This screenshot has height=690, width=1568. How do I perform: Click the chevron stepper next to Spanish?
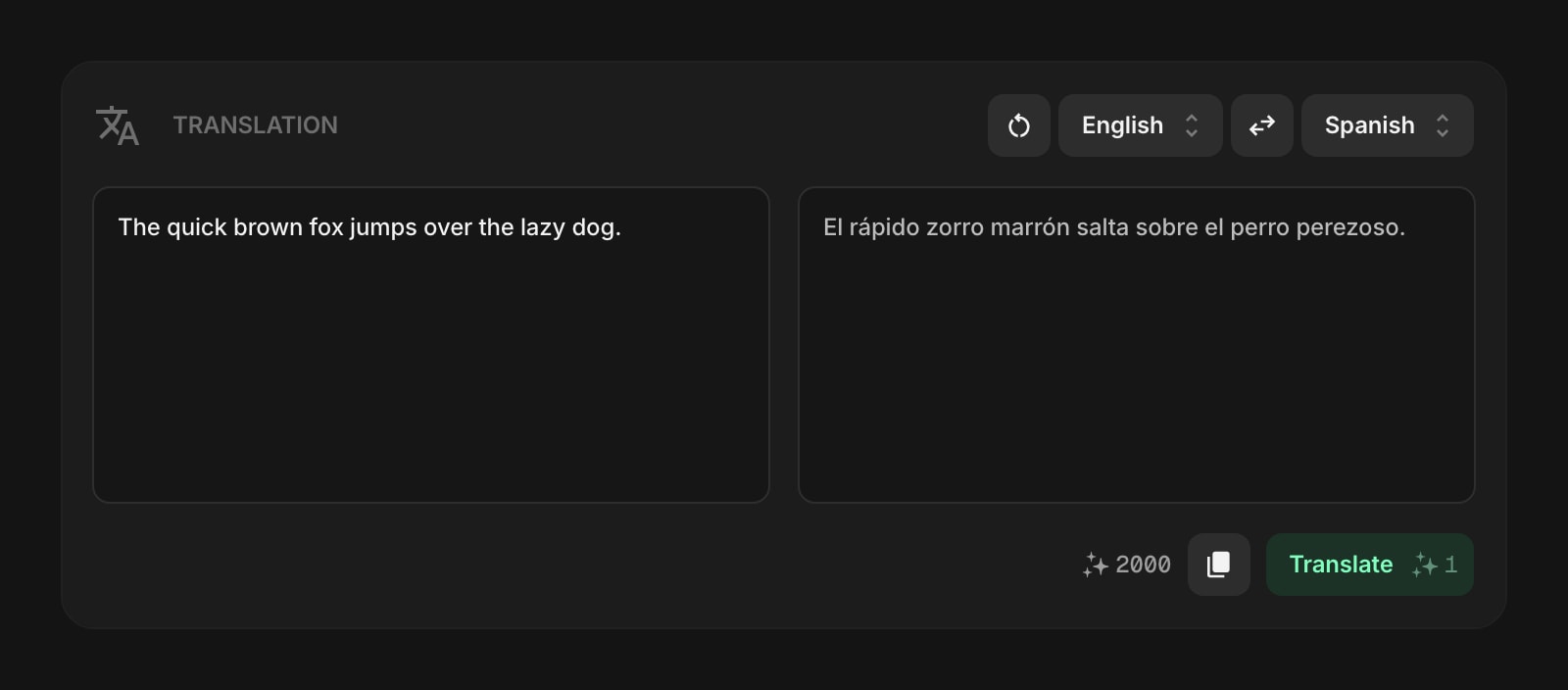[1443, 125]
